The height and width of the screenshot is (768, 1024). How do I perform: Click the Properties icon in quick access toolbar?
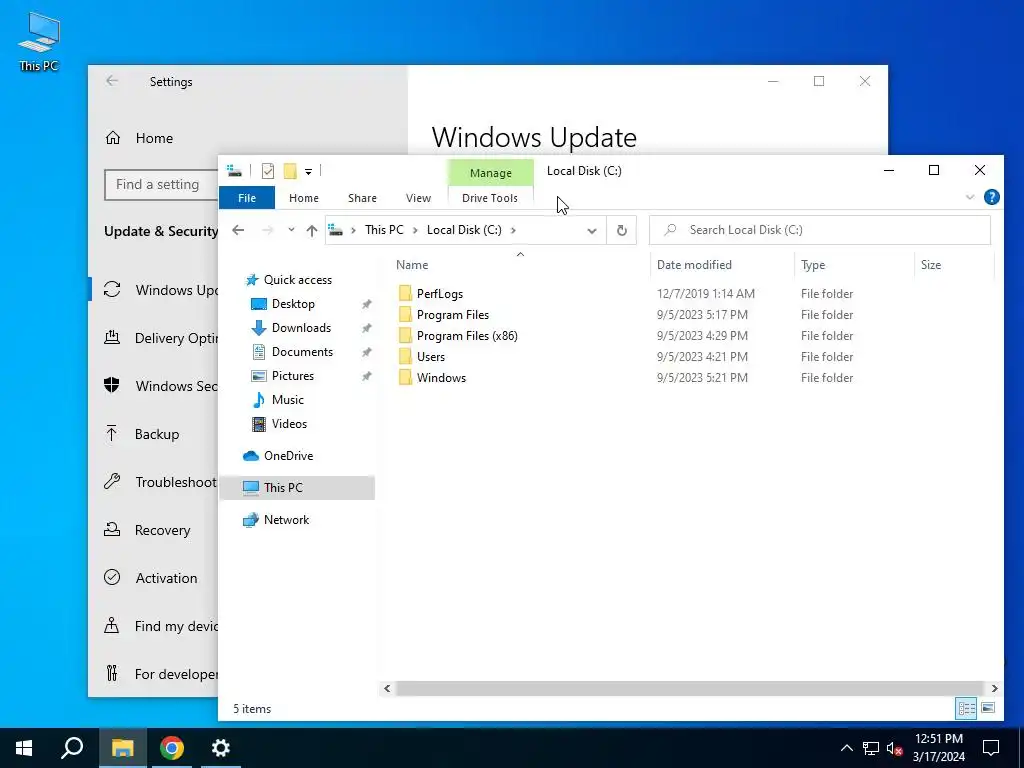point(268,171)
